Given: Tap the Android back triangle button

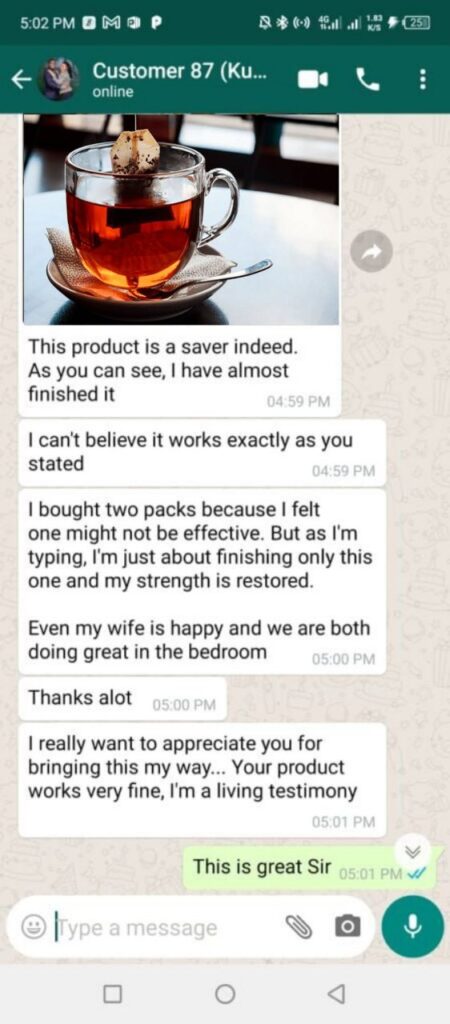Looking at the screenshot, I should (x=336, y=993).
